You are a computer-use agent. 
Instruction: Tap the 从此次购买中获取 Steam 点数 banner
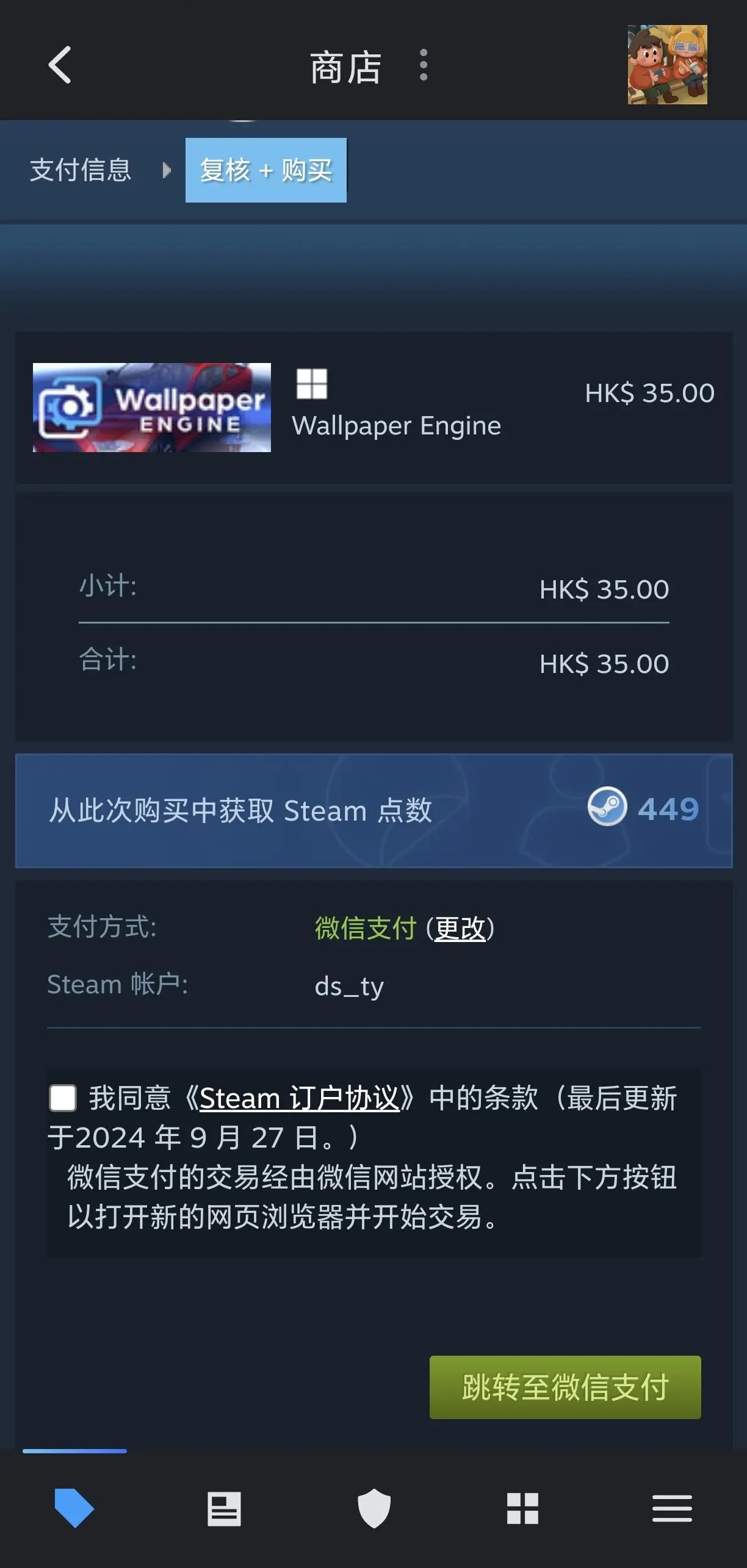pyautogui.click(x=374, y=810)
